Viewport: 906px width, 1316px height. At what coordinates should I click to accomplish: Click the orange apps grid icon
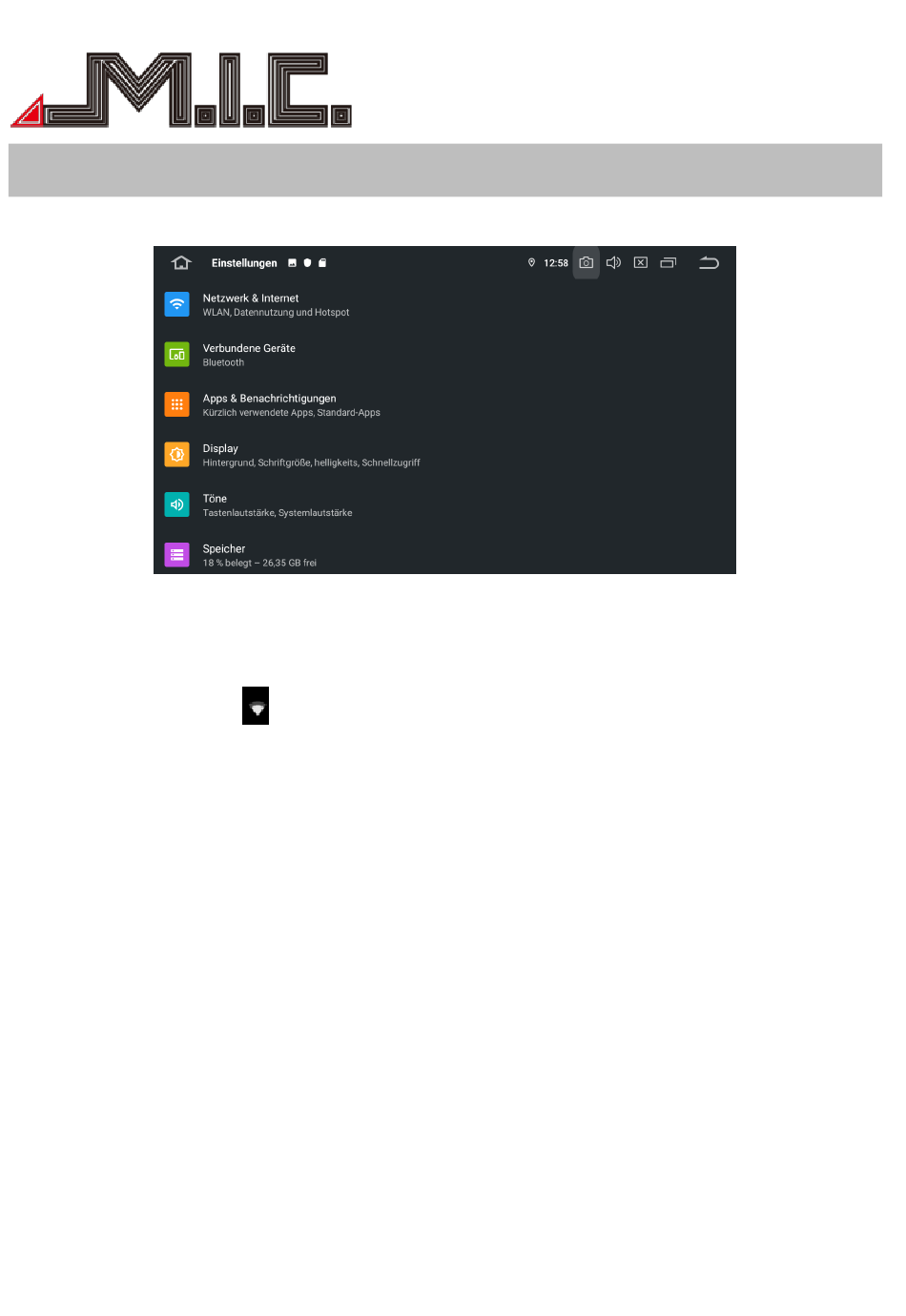(177, 404)
